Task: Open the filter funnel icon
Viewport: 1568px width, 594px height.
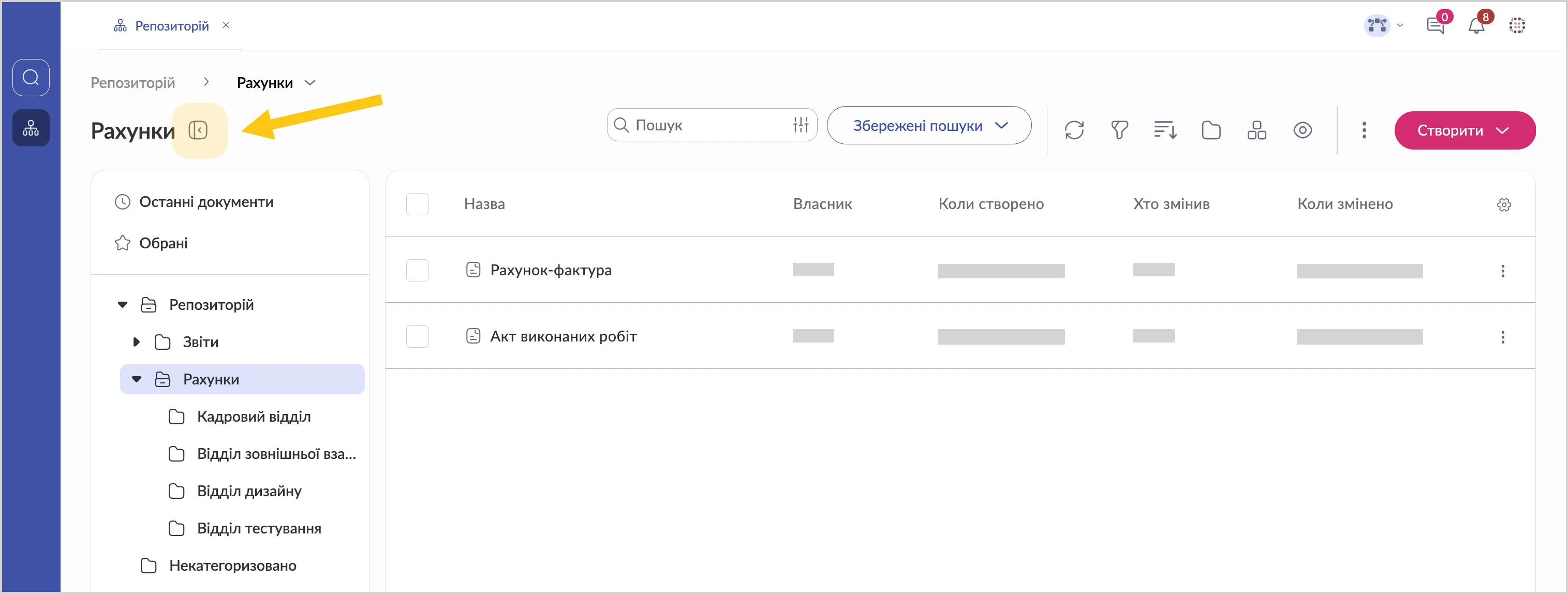Action: coord(1119,130)
